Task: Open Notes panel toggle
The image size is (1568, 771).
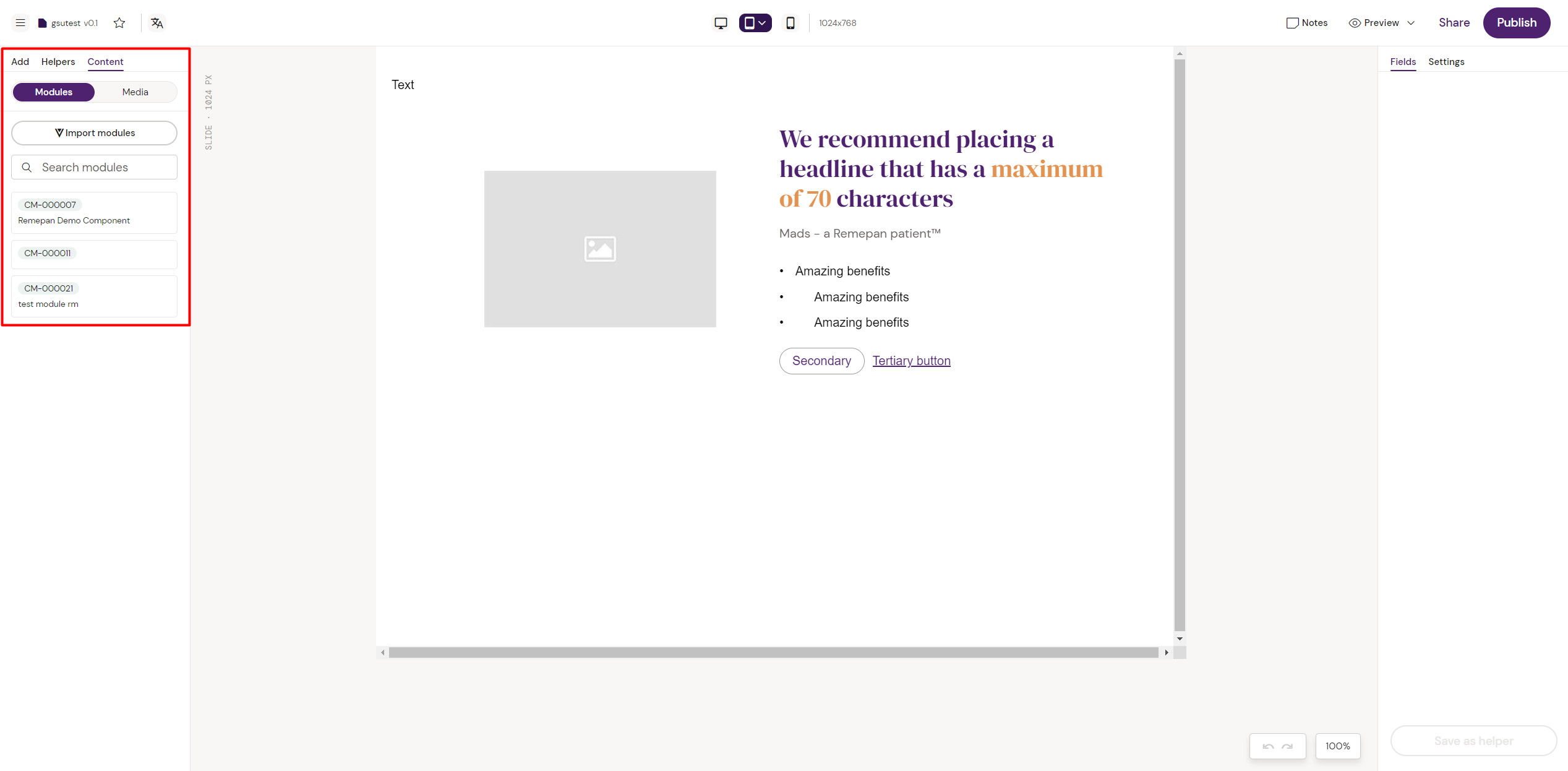Action: click(1306, 23)
